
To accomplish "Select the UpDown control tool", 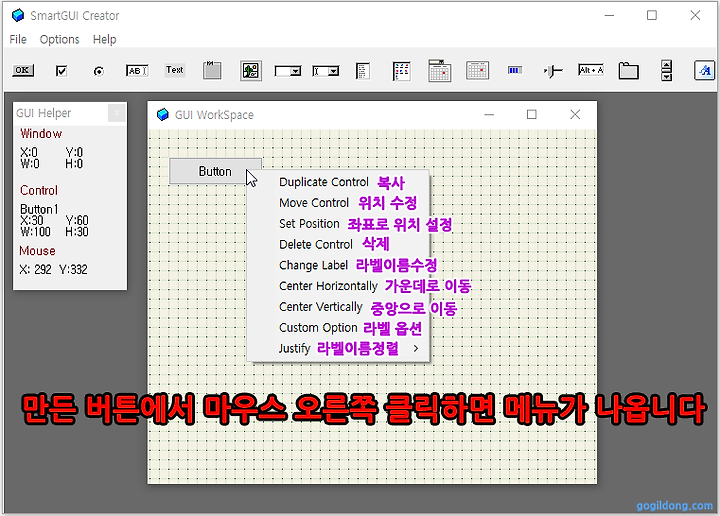I will pyautogui.click(x=666, y=71).
